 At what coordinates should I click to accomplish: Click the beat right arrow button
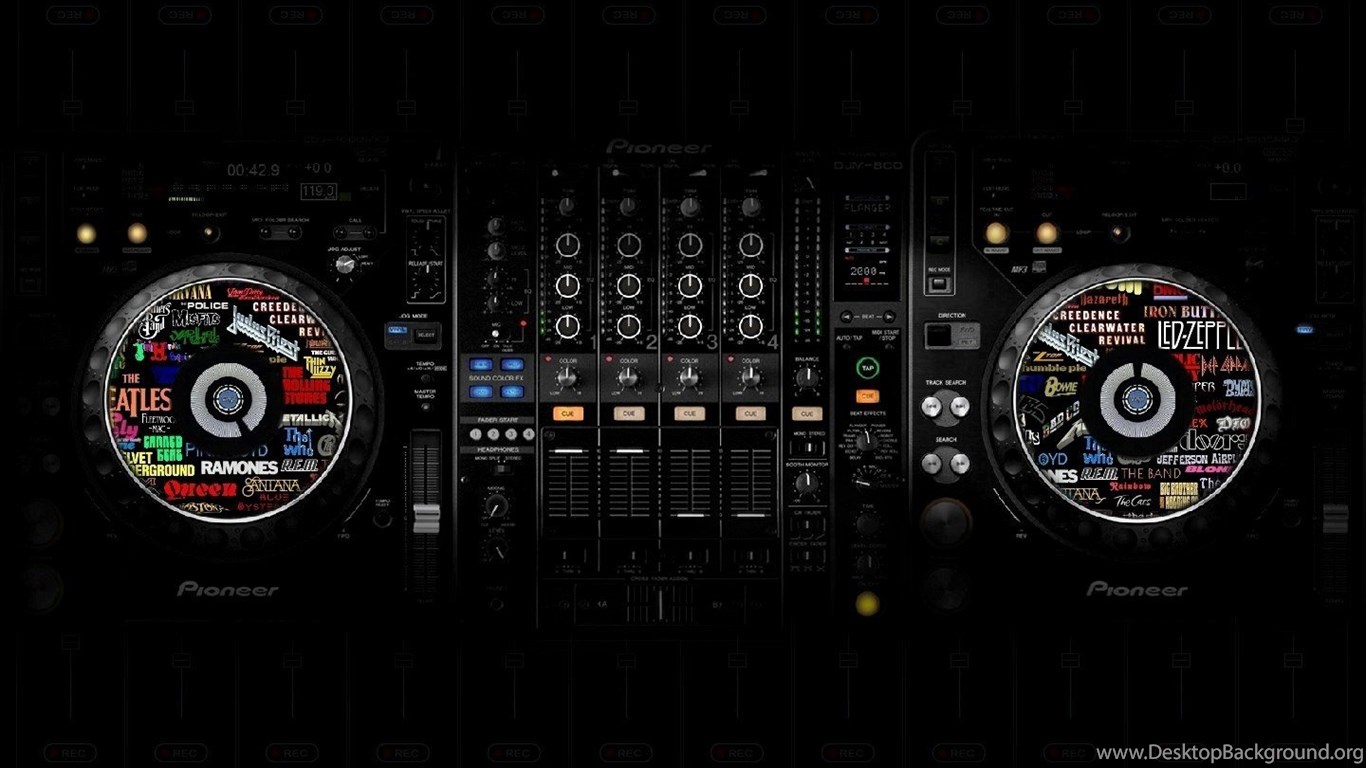[890, 316]
